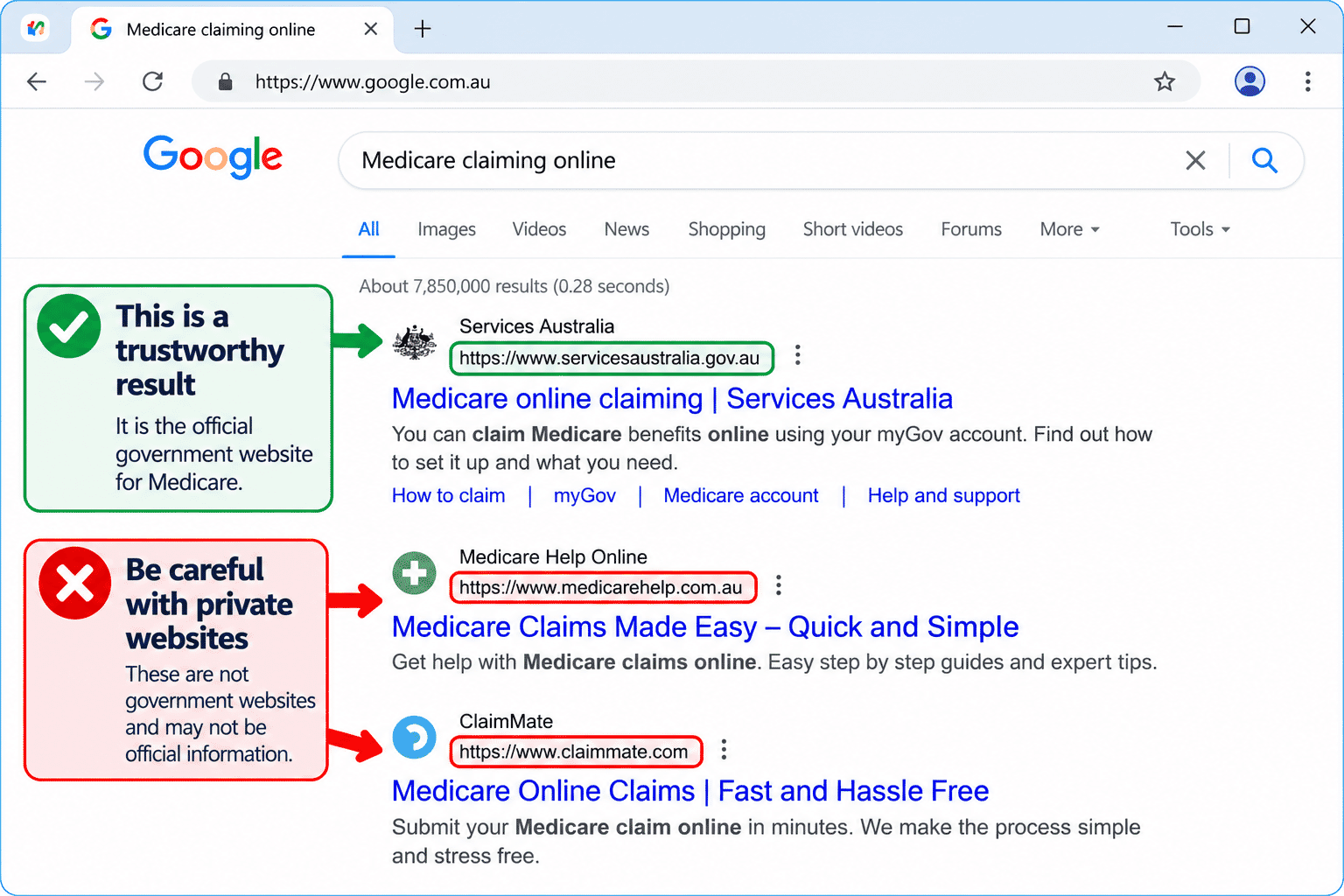Click the browser forward arrow
This screenshot has width=1344, height=896.
point(94,81)
